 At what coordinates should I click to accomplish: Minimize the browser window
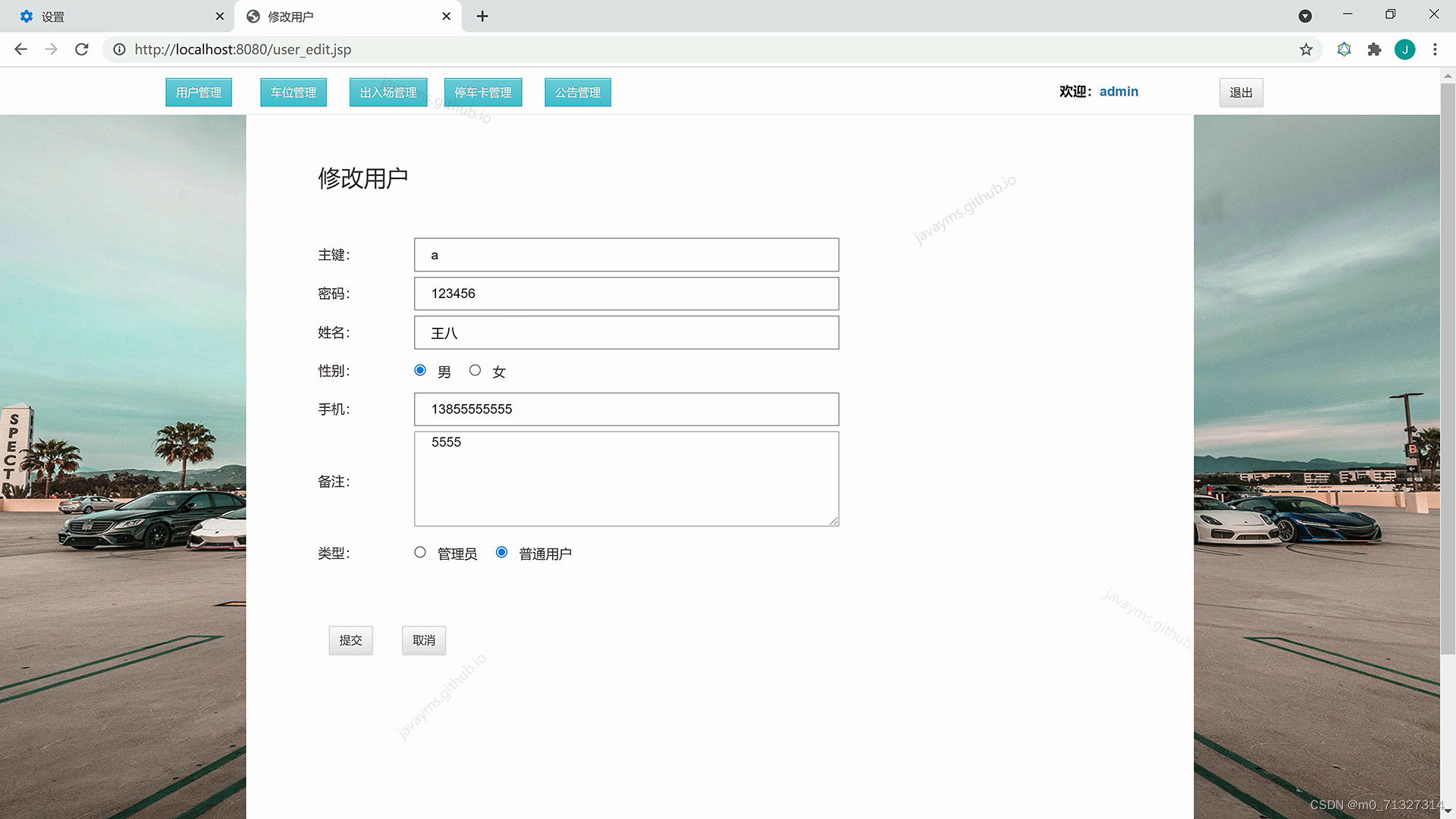point(1348,14)
